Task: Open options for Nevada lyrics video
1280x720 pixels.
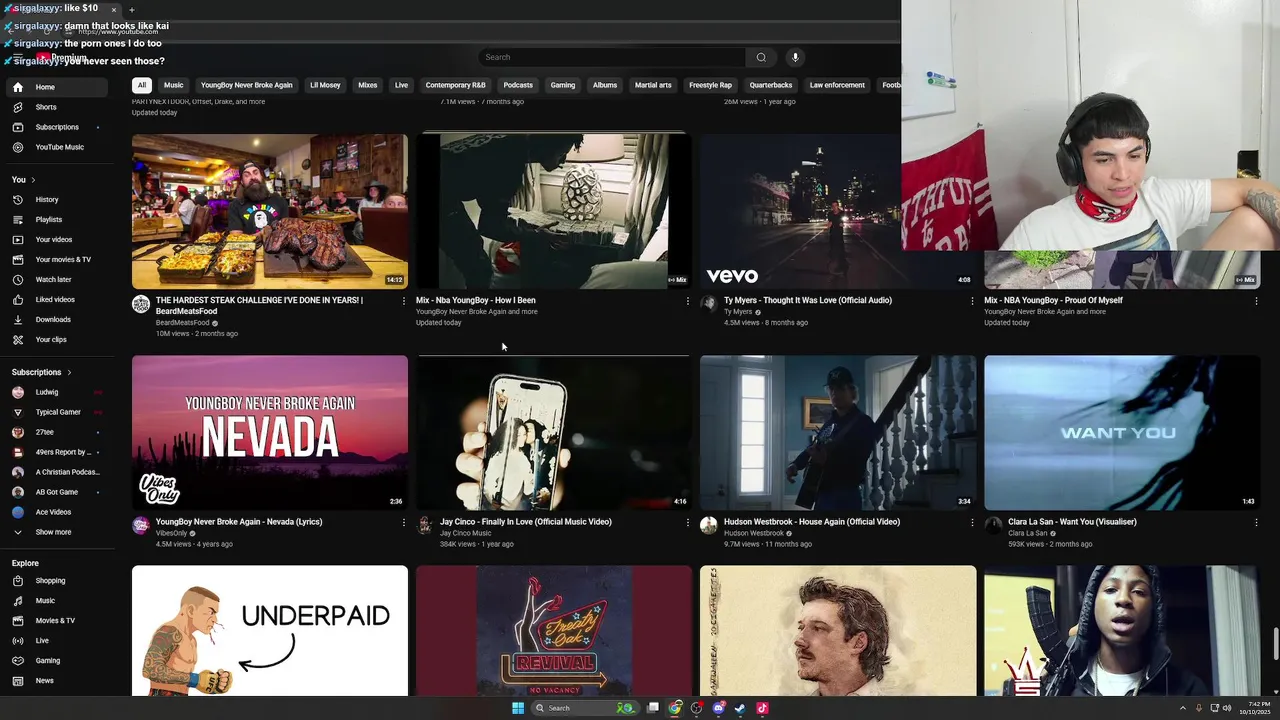Action: [403, 522]
